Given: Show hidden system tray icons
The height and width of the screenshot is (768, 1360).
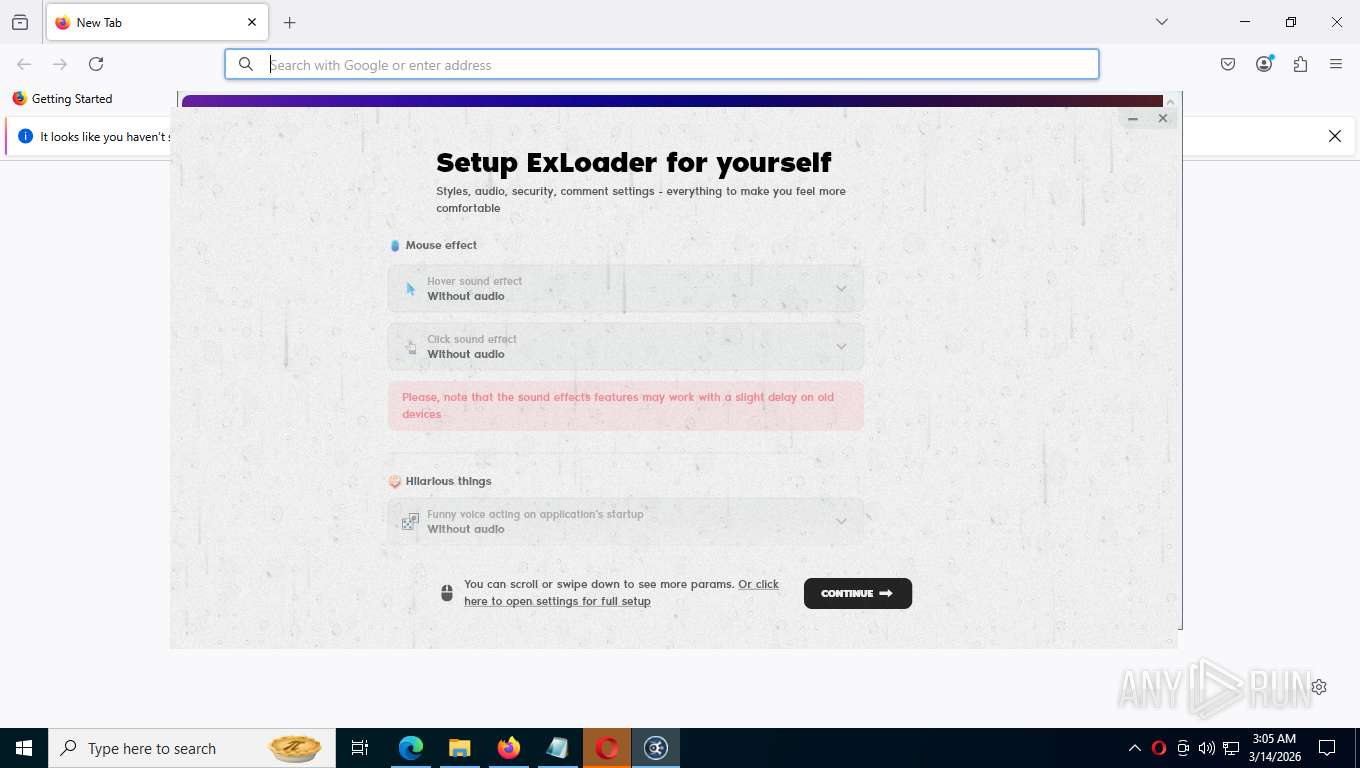Looking at the screenshot, I should click(x=1135, y=748).
